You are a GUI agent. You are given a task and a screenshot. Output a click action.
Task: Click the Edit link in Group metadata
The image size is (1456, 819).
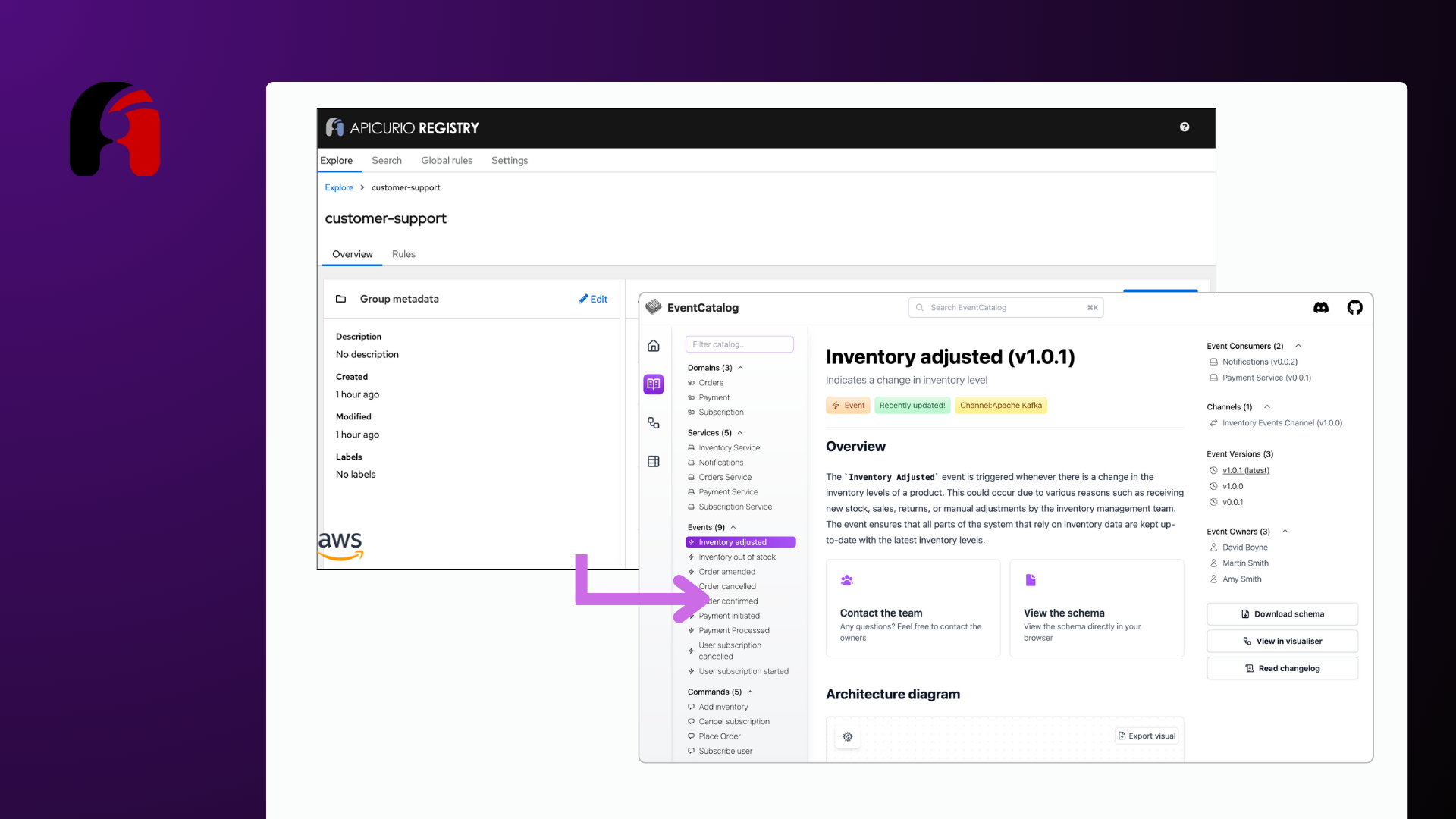[593, 299]
